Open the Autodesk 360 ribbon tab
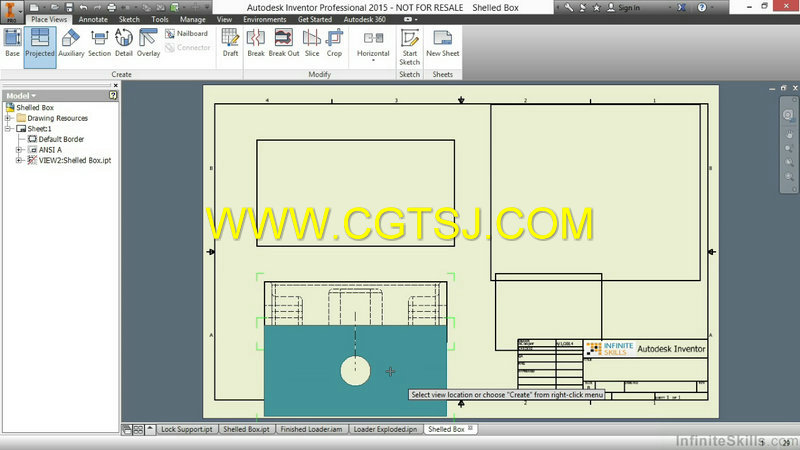800x450 pixels. (364, 19)
